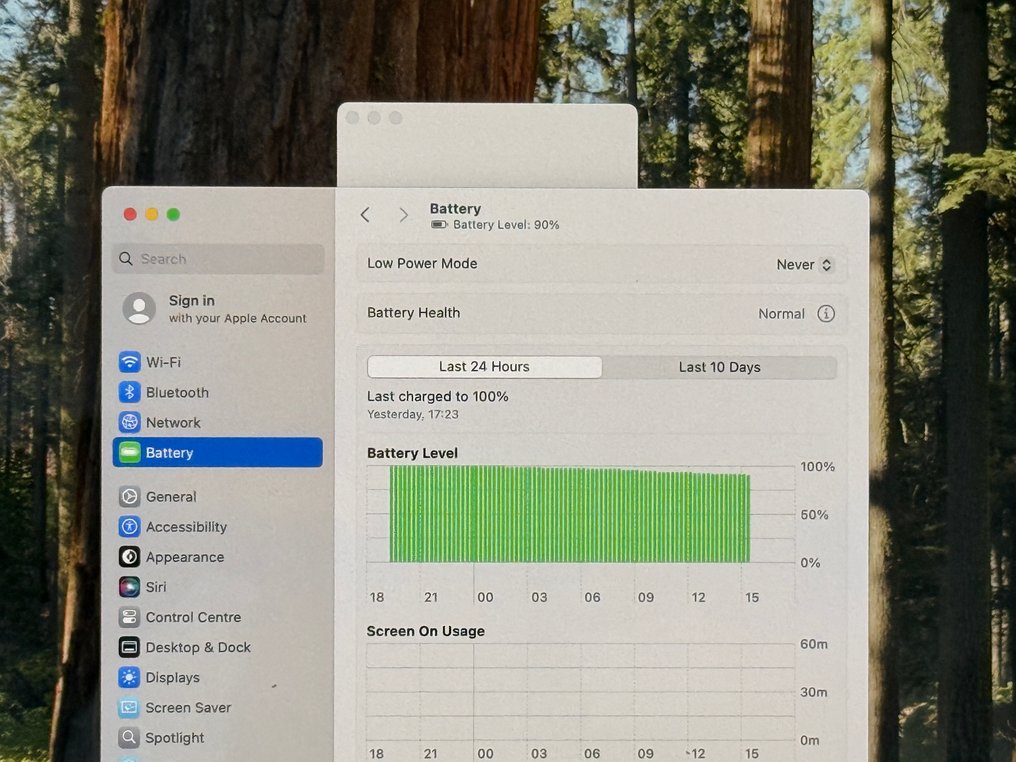Click the Battery icon in the sidebar
Image resolution: width=1016 pixels, height=762 pixels.
point(130,452)
